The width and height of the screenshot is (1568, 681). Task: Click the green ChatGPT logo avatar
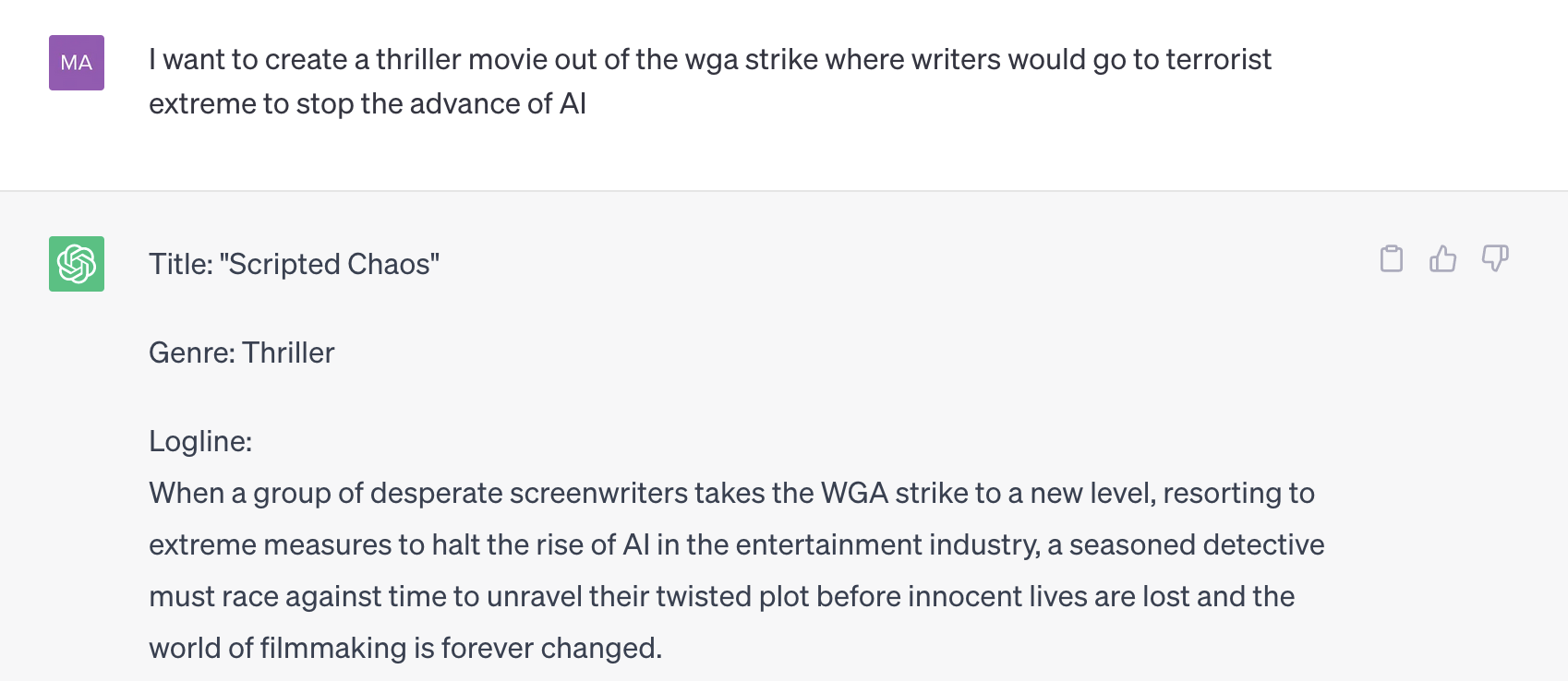[x=77, y=264]
